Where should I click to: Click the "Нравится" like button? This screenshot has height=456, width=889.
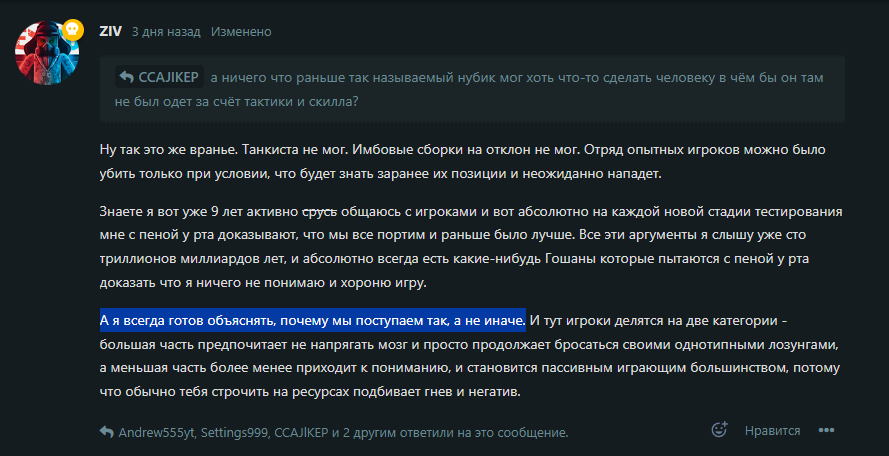[772, 431]
